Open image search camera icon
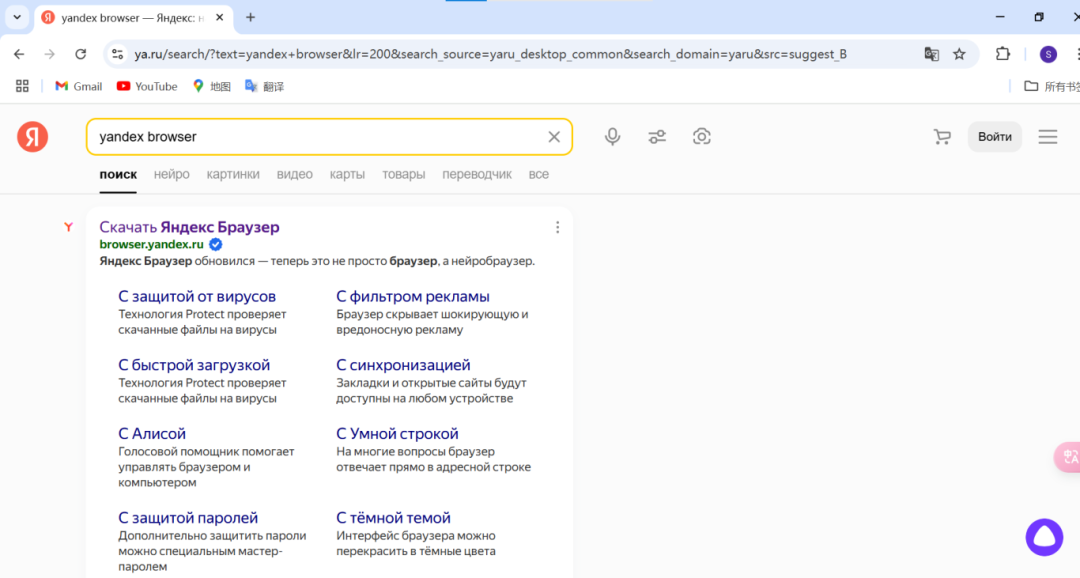 click(701, 136)
